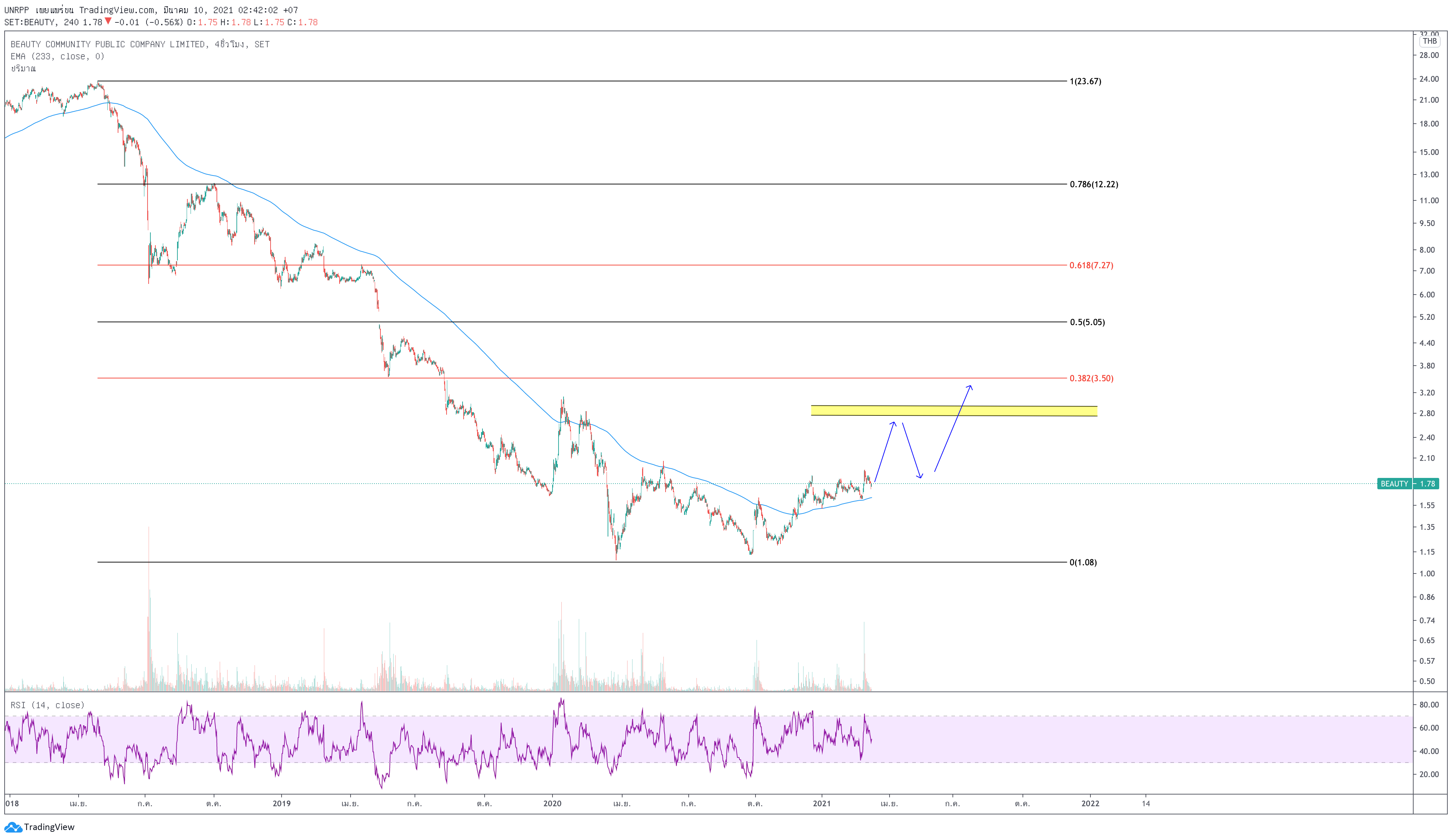This screenshot has height=840, width=1452.
Task: Click the EMA (233, close, 0) legend
Action: click(58, 56)
